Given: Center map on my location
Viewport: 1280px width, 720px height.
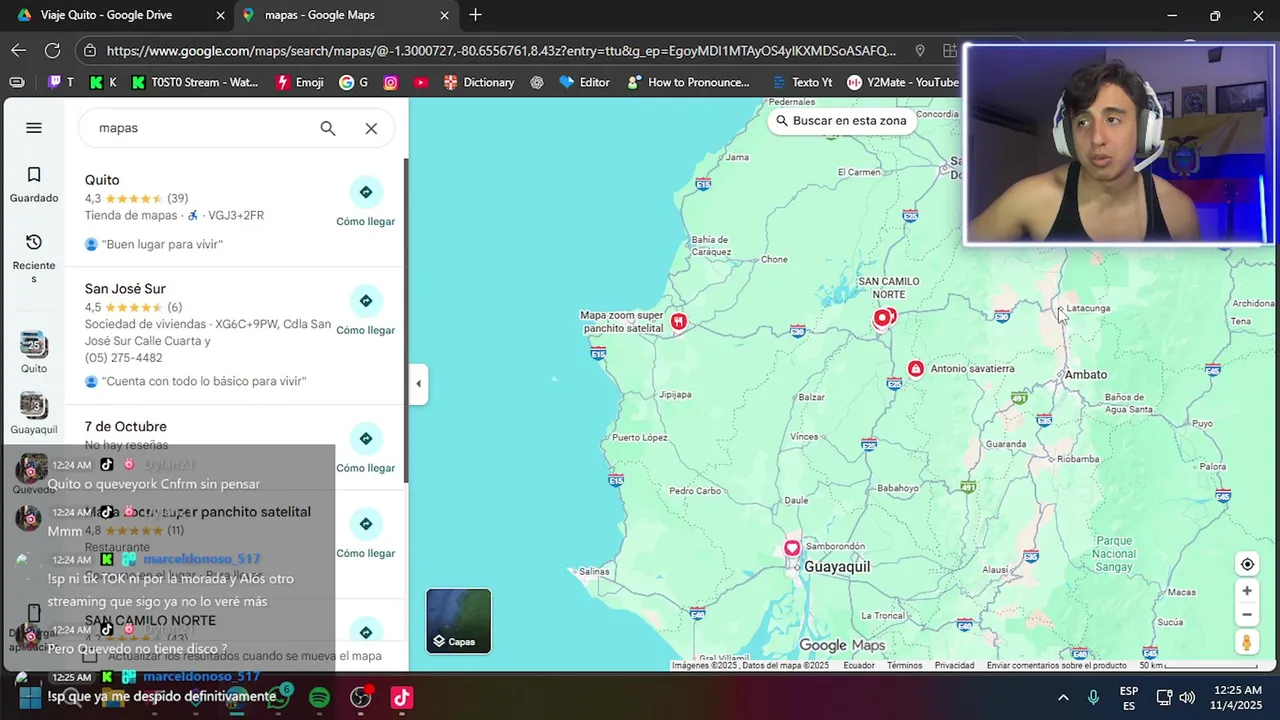Looking at the screenshot, I should tap(1247, 564).
